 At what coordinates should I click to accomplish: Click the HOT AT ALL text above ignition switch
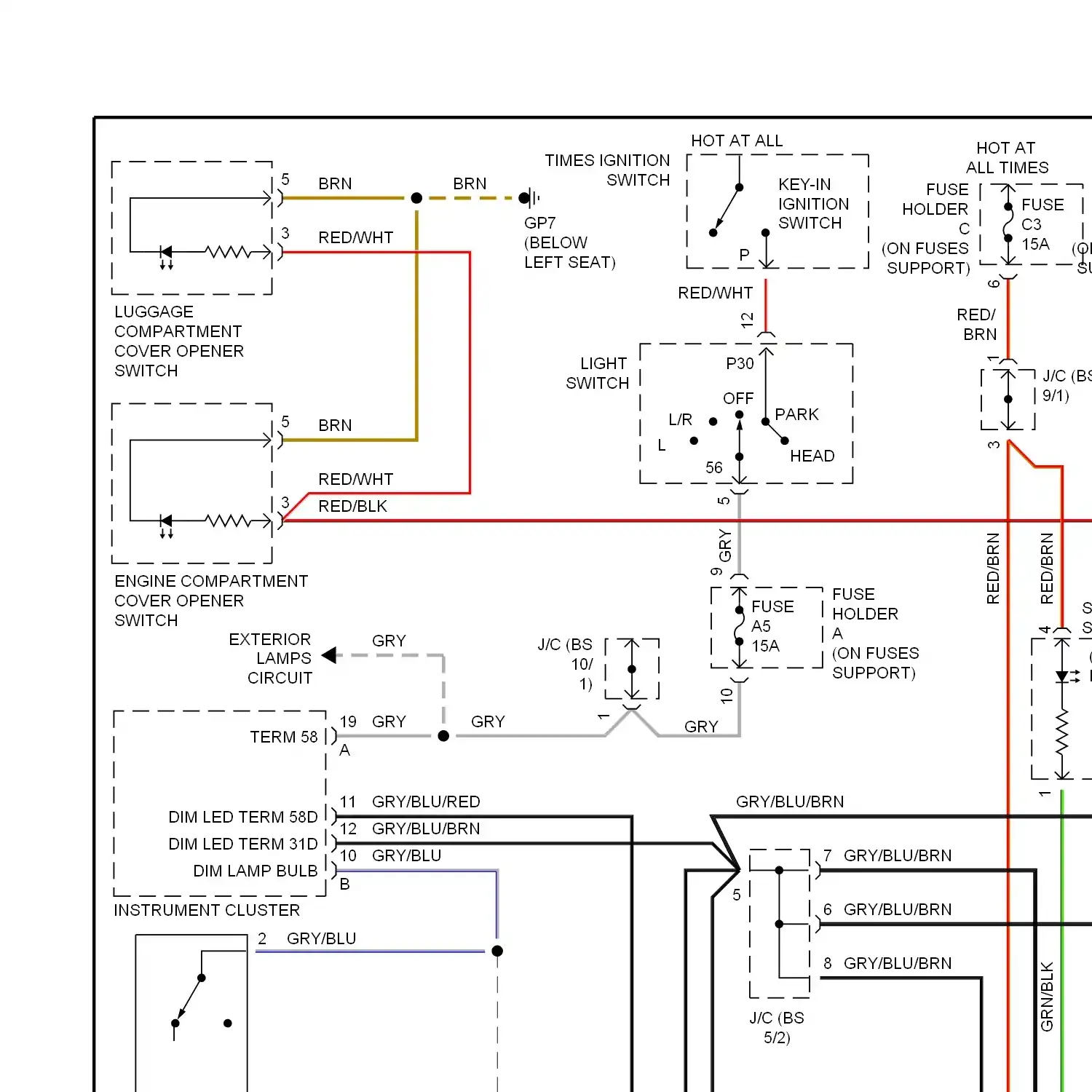(x=737, y=141)
